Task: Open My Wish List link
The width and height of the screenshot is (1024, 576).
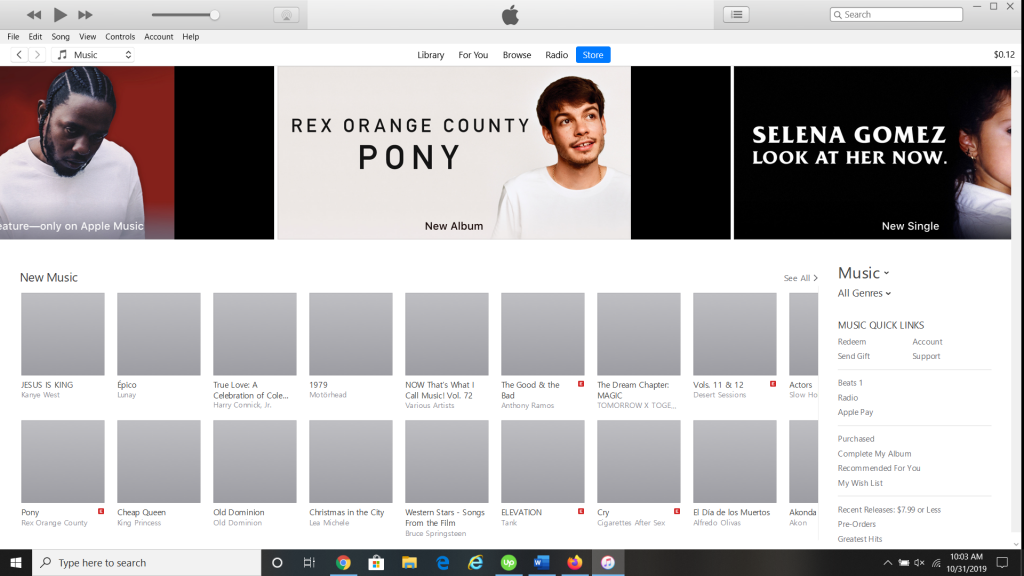Action: 860,483
